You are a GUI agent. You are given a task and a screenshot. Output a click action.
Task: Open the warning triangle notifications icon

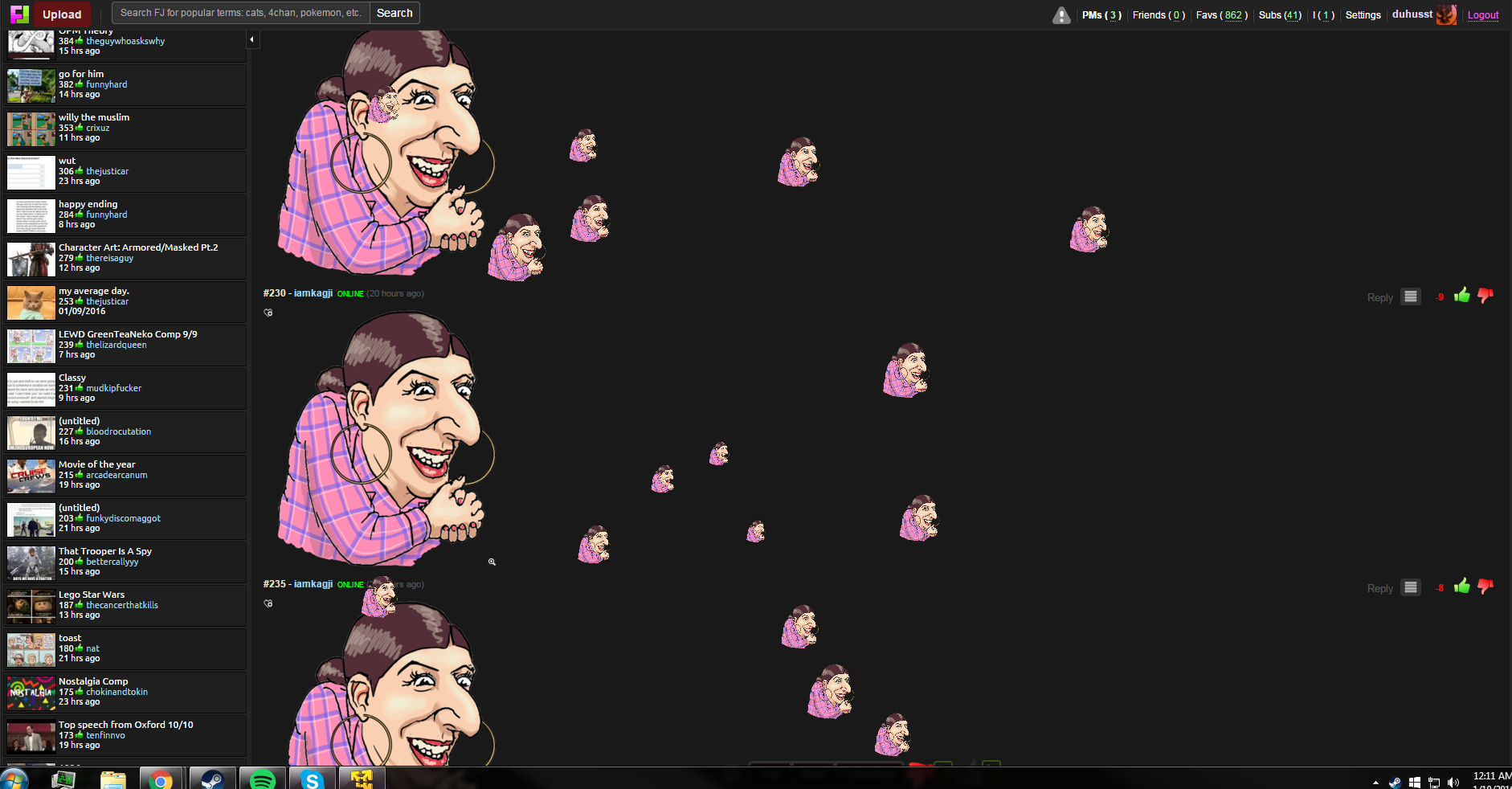(x=1061, y=15)
